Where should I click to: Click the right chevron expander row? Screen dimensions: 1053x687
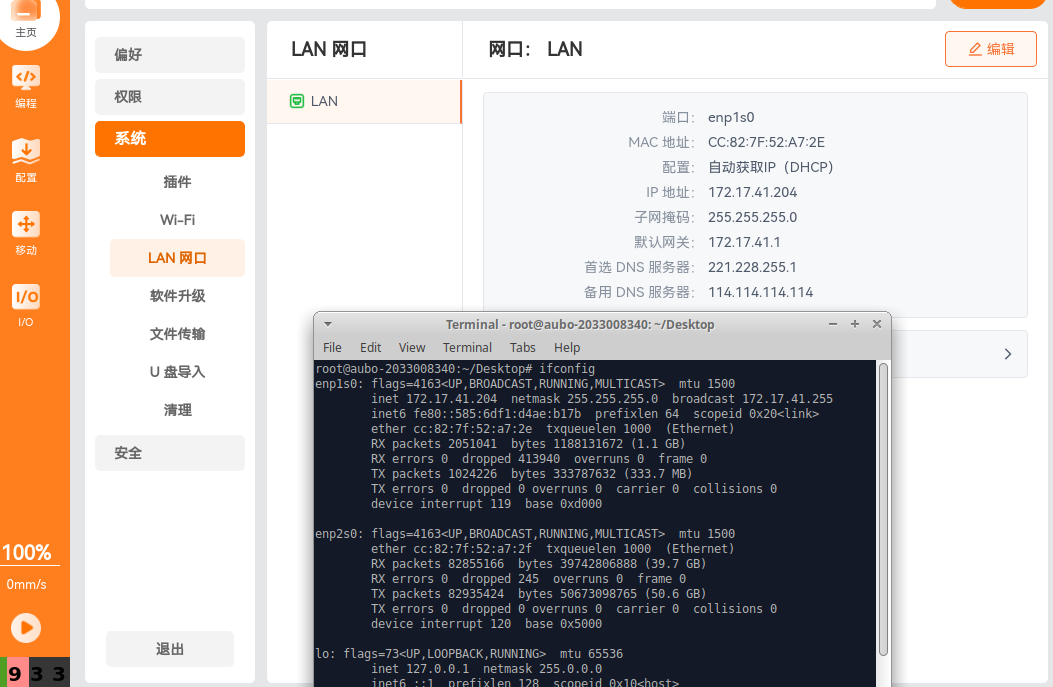click(1007, 354)
